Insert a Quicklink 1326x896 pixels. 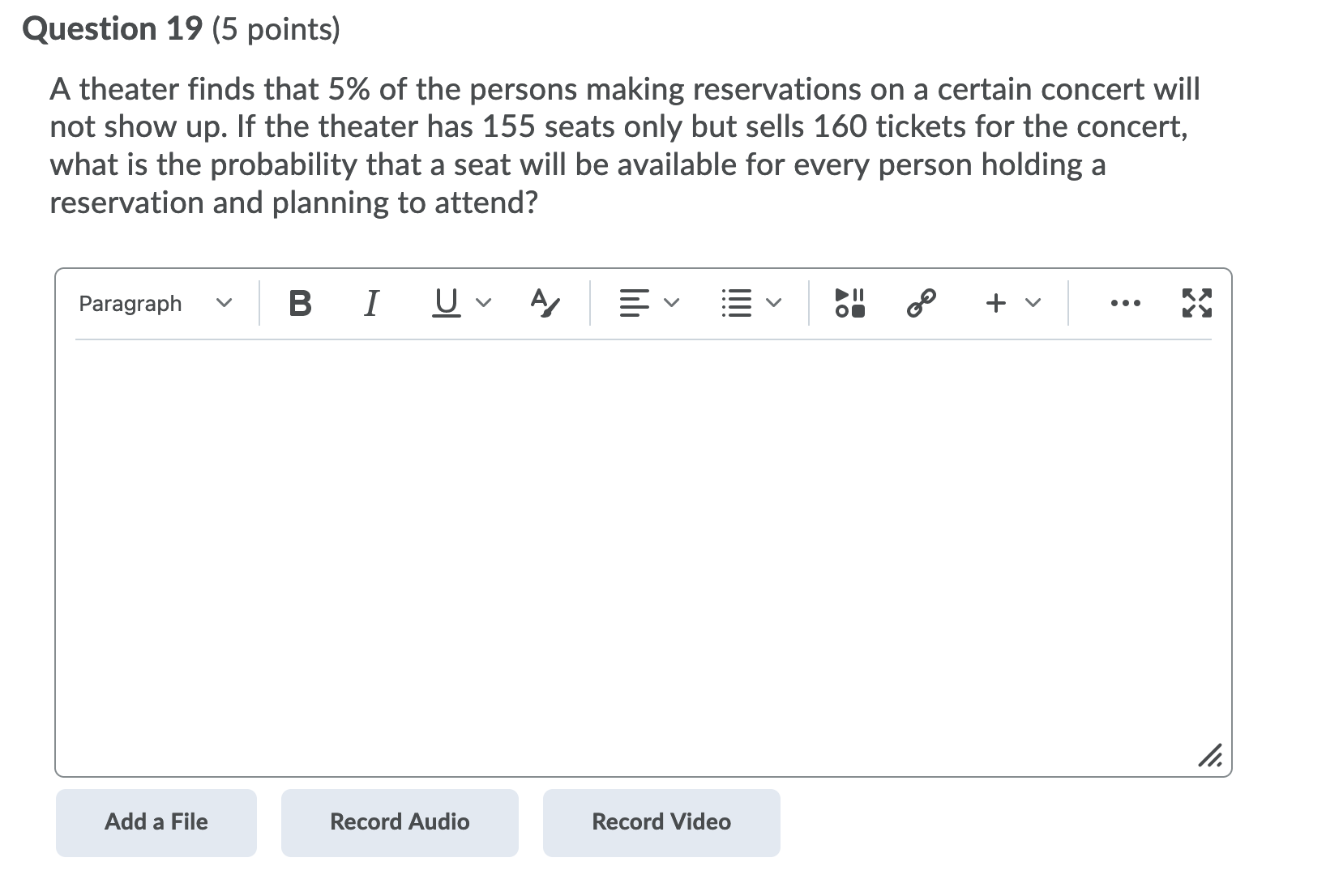pyautogui.click(x=921, y=303)
